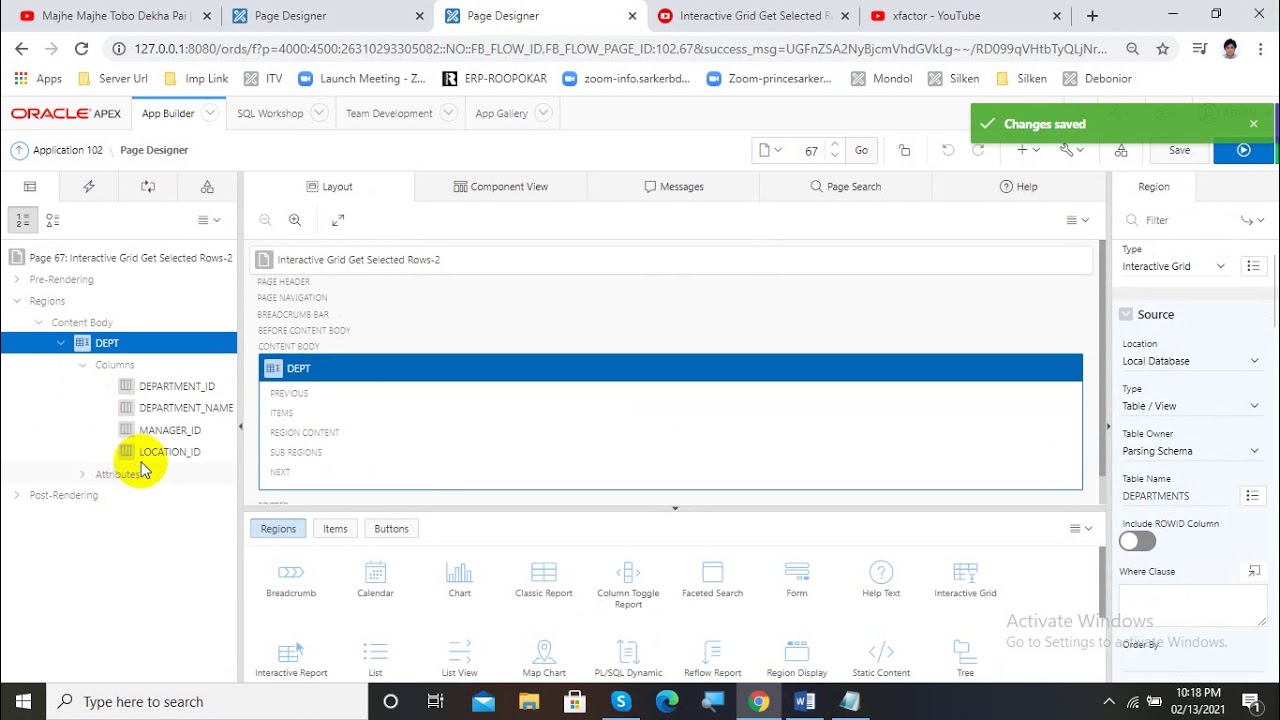Select DEPARTMENT_ID column
Image resolution: width=1280 pixels, height=720 pixels.
[x=176, y=386]
